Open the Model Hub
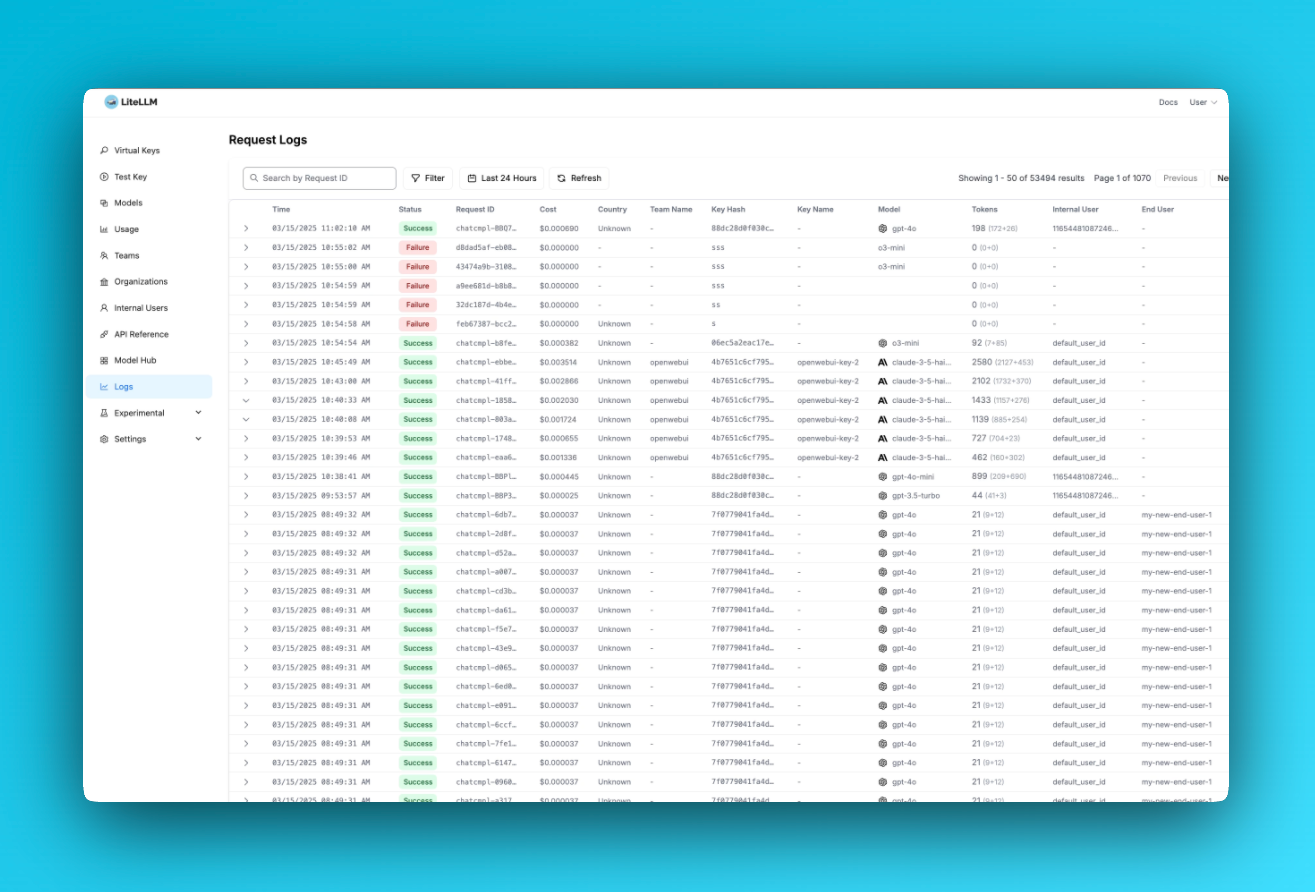This screenshot has width=1315, height=892. tap(134, 360)
